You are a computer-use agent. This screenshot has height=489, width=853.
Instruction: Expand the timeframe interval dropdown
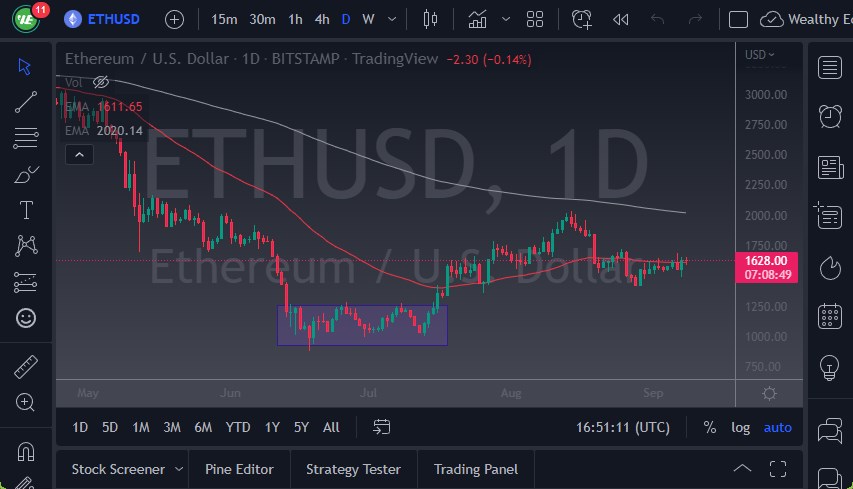(x=392, y=20)
